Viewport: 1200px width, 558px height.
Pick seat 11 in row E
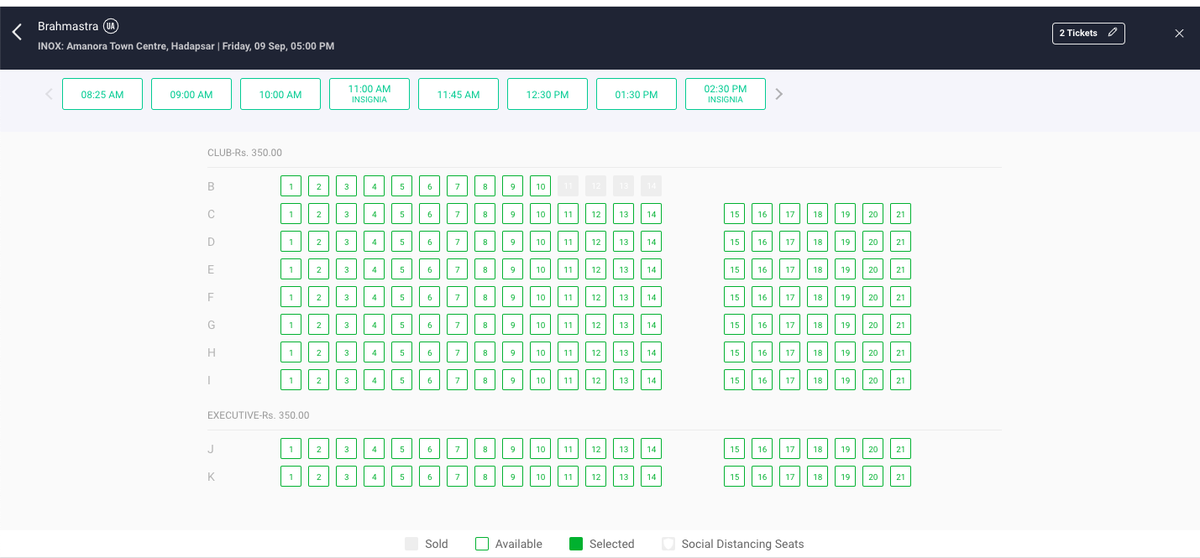pos(567,269)
